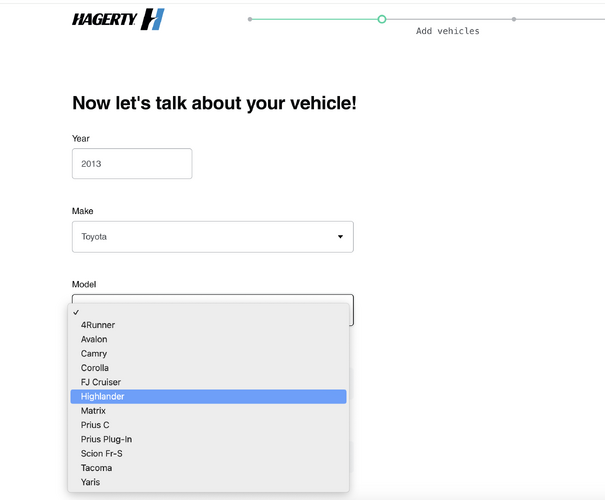Screen dimensions: 605x500
Task: Click the first progress step dot
Action: point(250,19)
